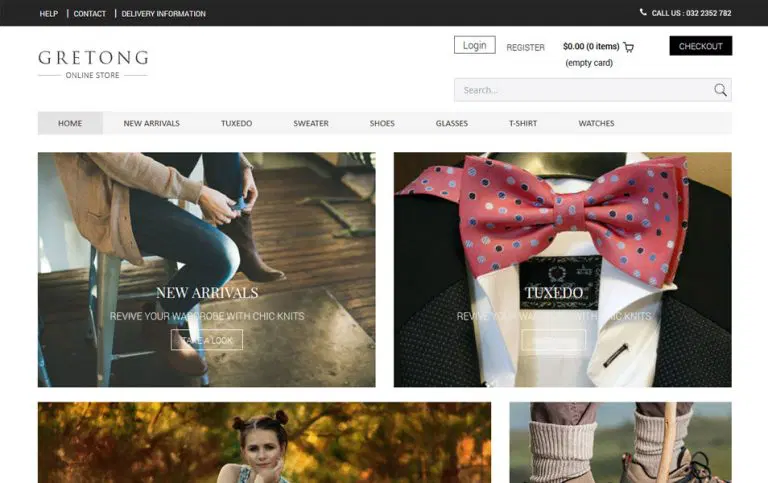
Task: Select the T-Shirt menu item
Action: click(x=523, y=123)
